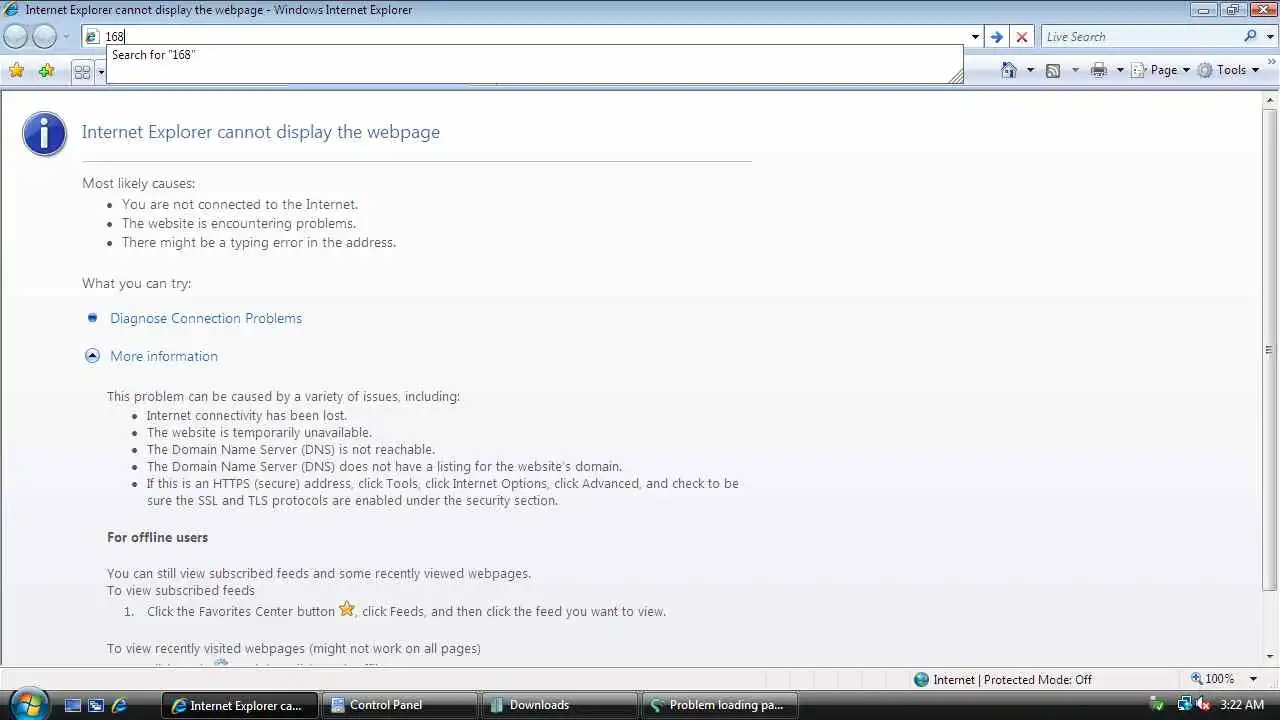Image resolution: width=1280 pixels, height=720 pixels.
Task: Select the 'Search for "168"' suggestion
Action: coord(535,55)
